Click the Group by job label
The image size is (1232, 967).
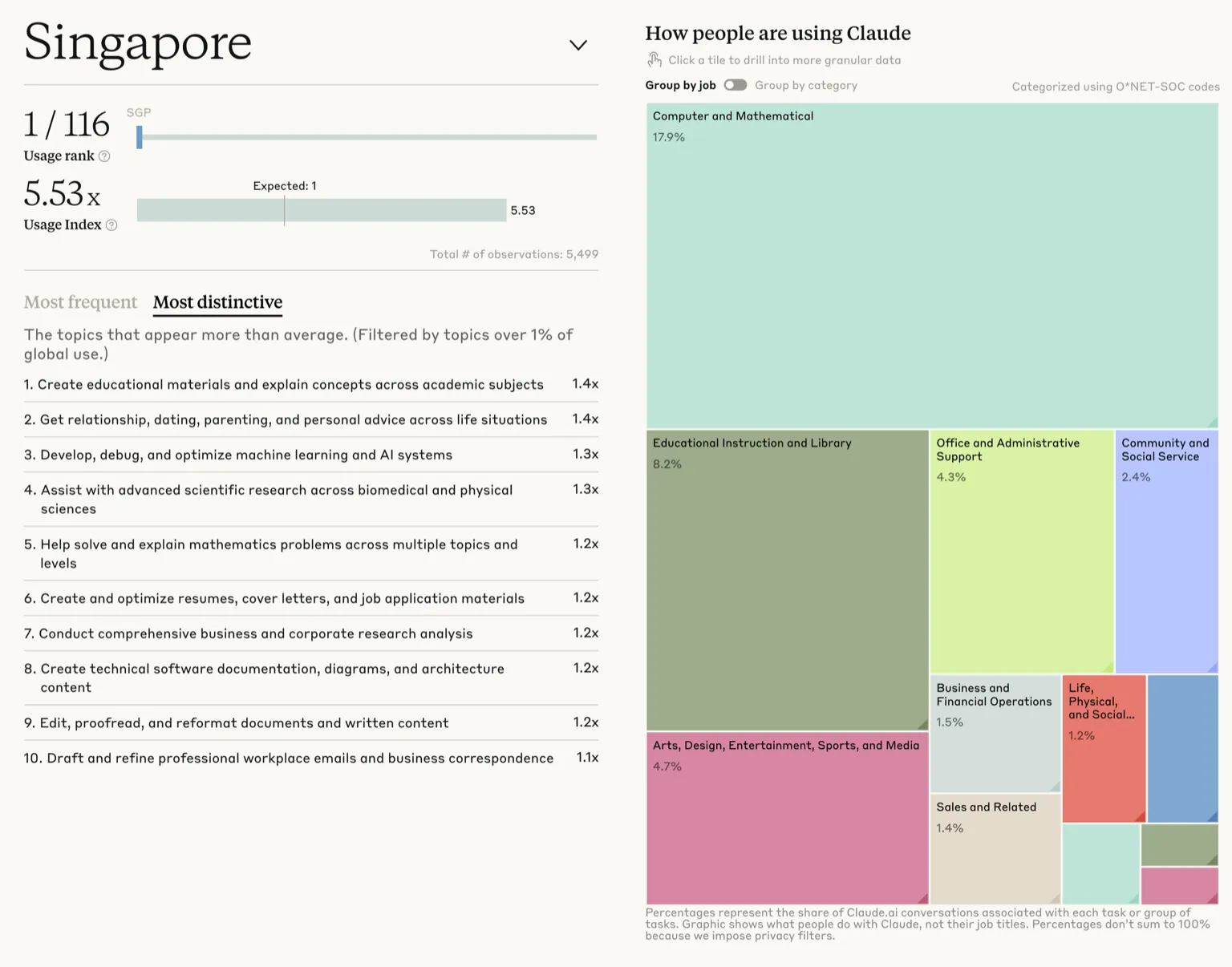click(680, 85)
